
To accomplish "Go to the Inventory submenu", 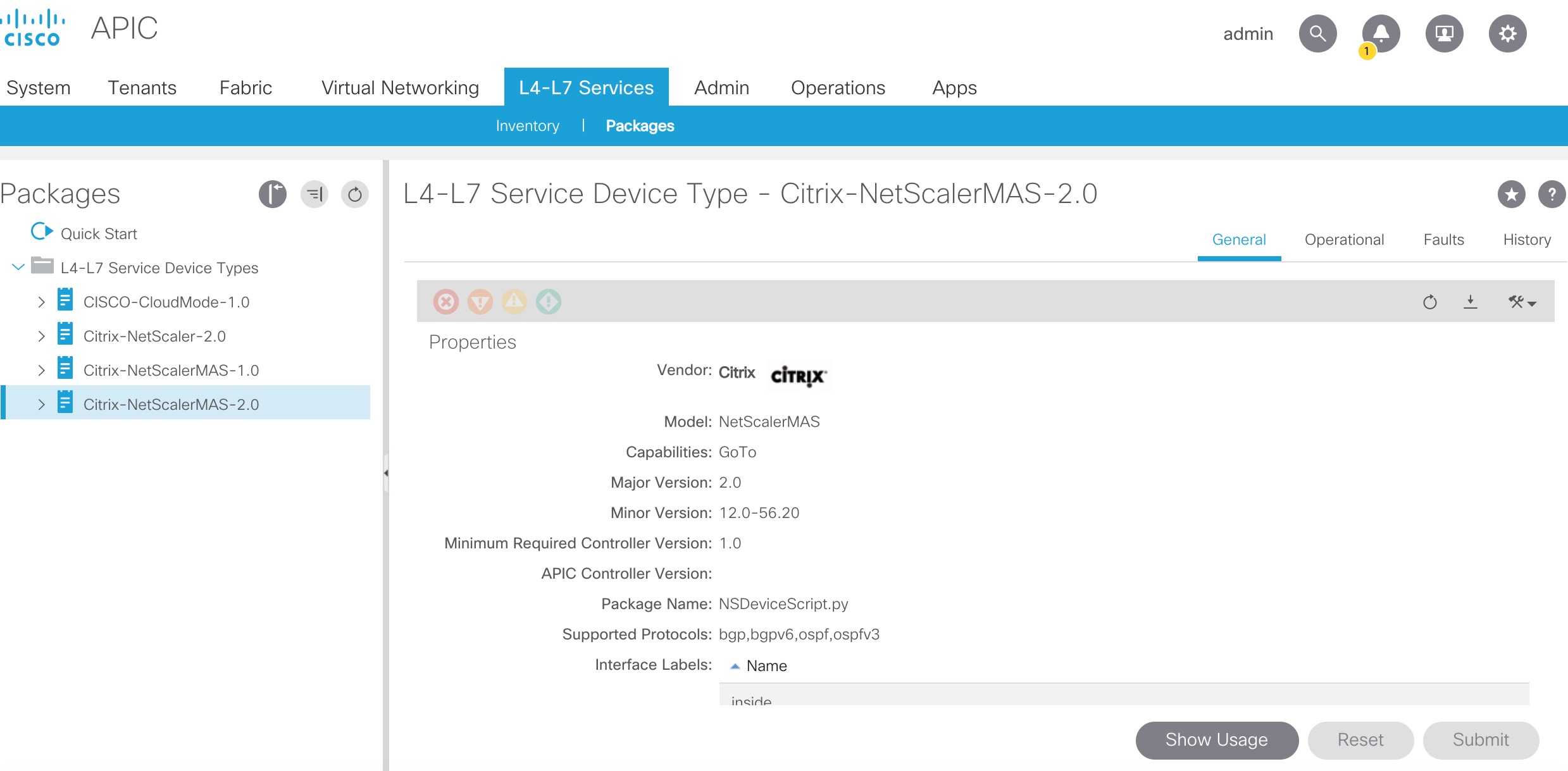I will pos(527,126).
